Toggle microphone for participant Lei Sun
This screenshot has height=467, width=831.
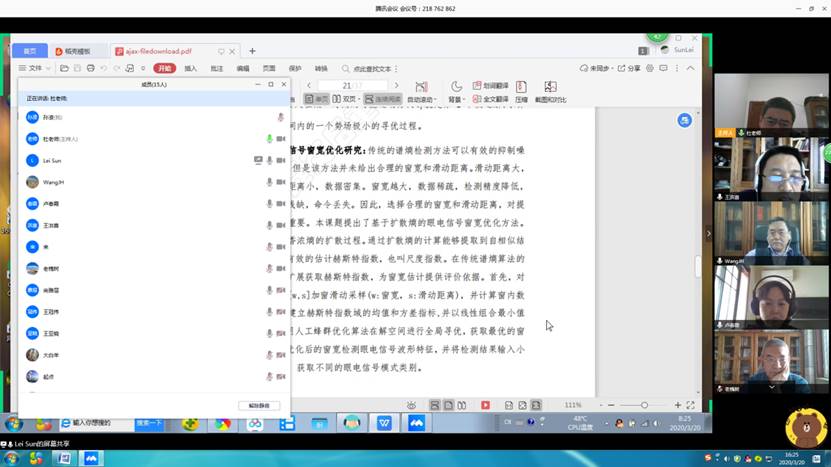pyautogui.click(x=270, y=160)
